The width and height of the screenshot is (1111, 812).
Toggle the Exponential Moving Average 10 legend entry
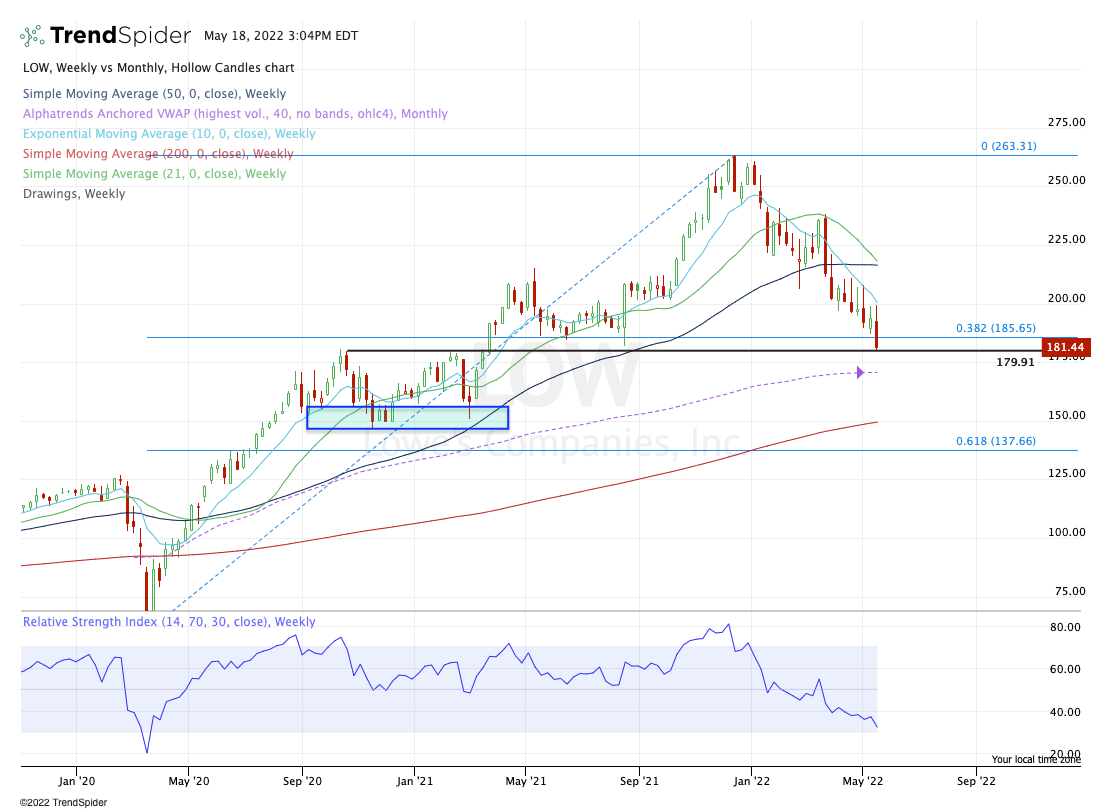click(x=168, y=134)
